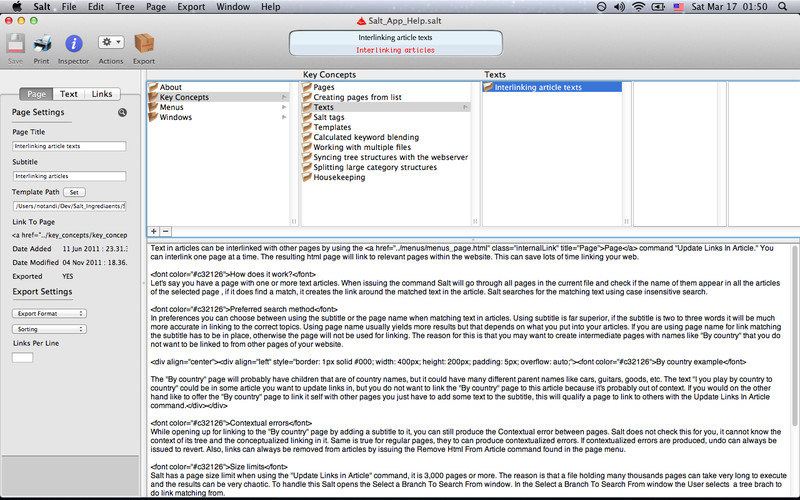Select Syncing tree structures with the webserver
Viewport: 800px width, 500px height.
tap(390, 157)
